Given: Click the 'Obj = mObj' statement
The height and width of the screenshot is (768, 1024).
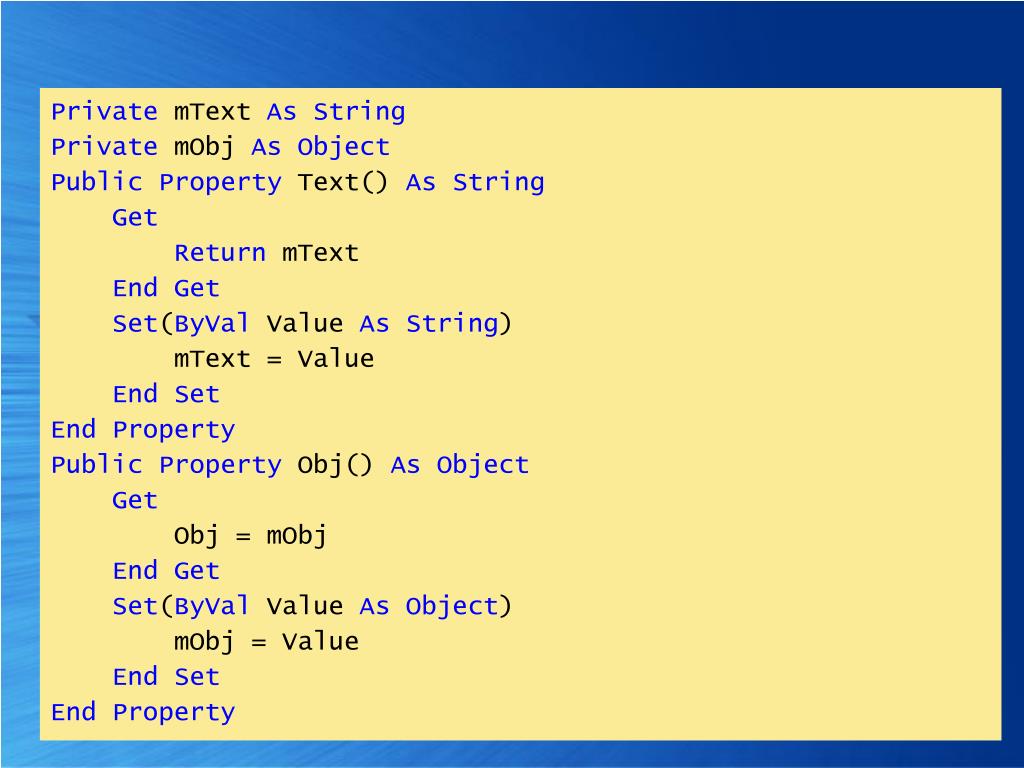Looking at the screenshot, I should (x=251, y=536).
